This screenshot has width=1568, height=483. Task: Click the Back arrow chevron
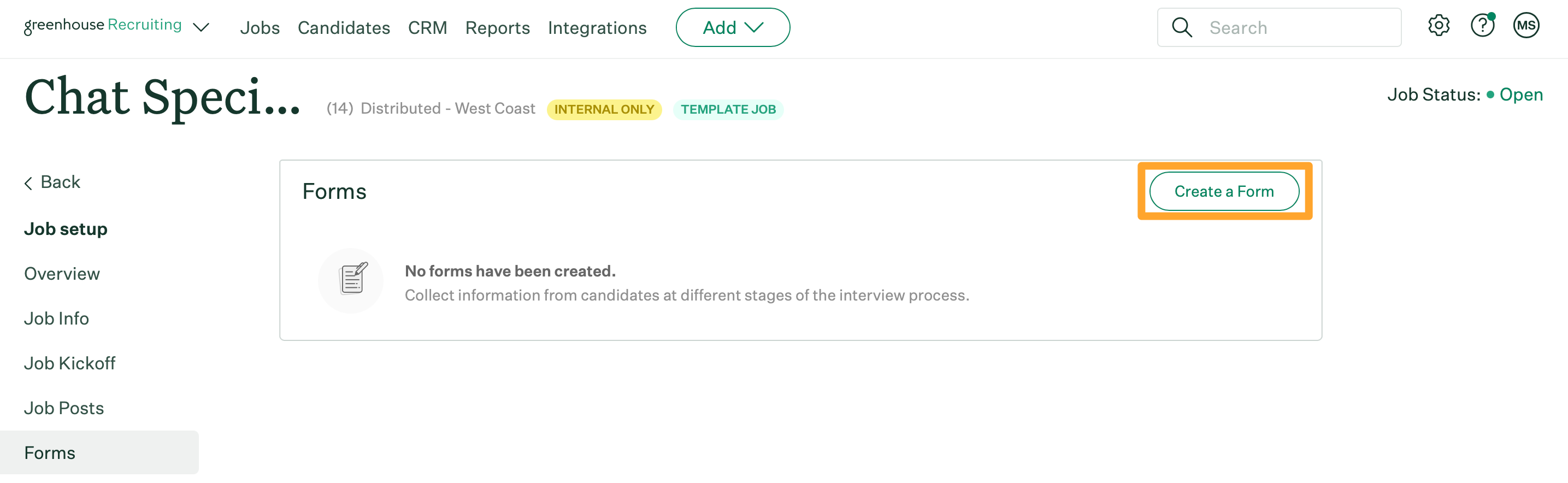pos(28,182)
